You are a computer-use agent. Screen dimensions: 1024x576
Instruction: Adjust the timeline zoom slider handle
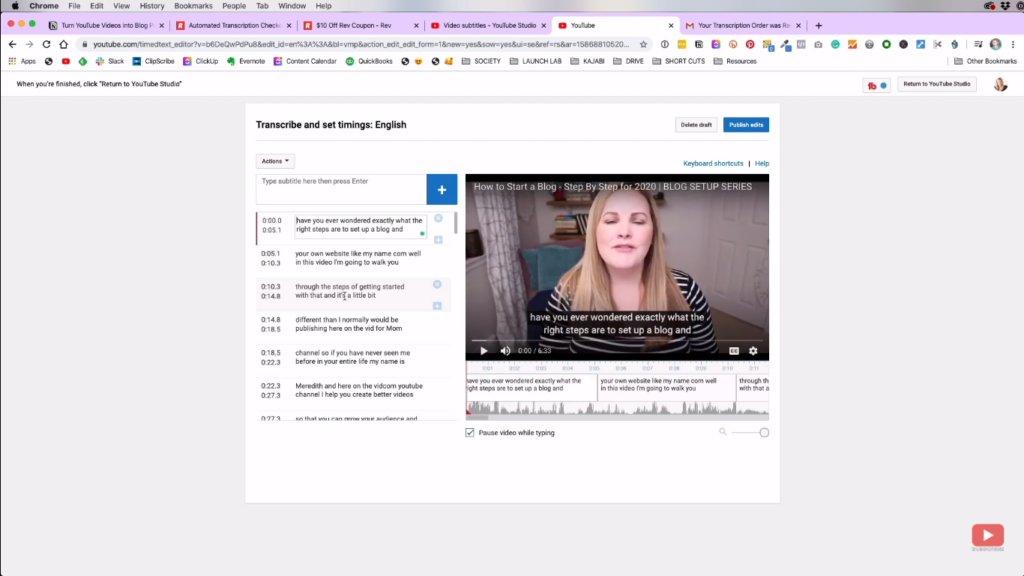pos(764,432)
